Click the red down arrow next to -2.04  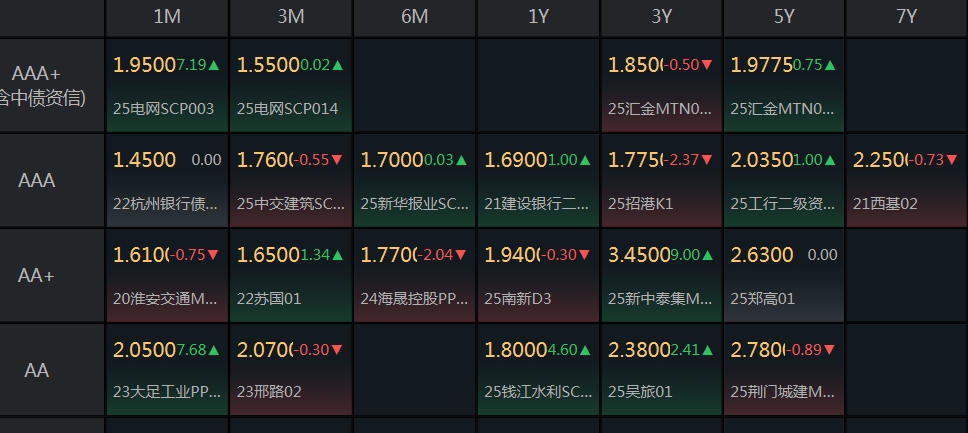pyautogui.click(x=460, y=254)
